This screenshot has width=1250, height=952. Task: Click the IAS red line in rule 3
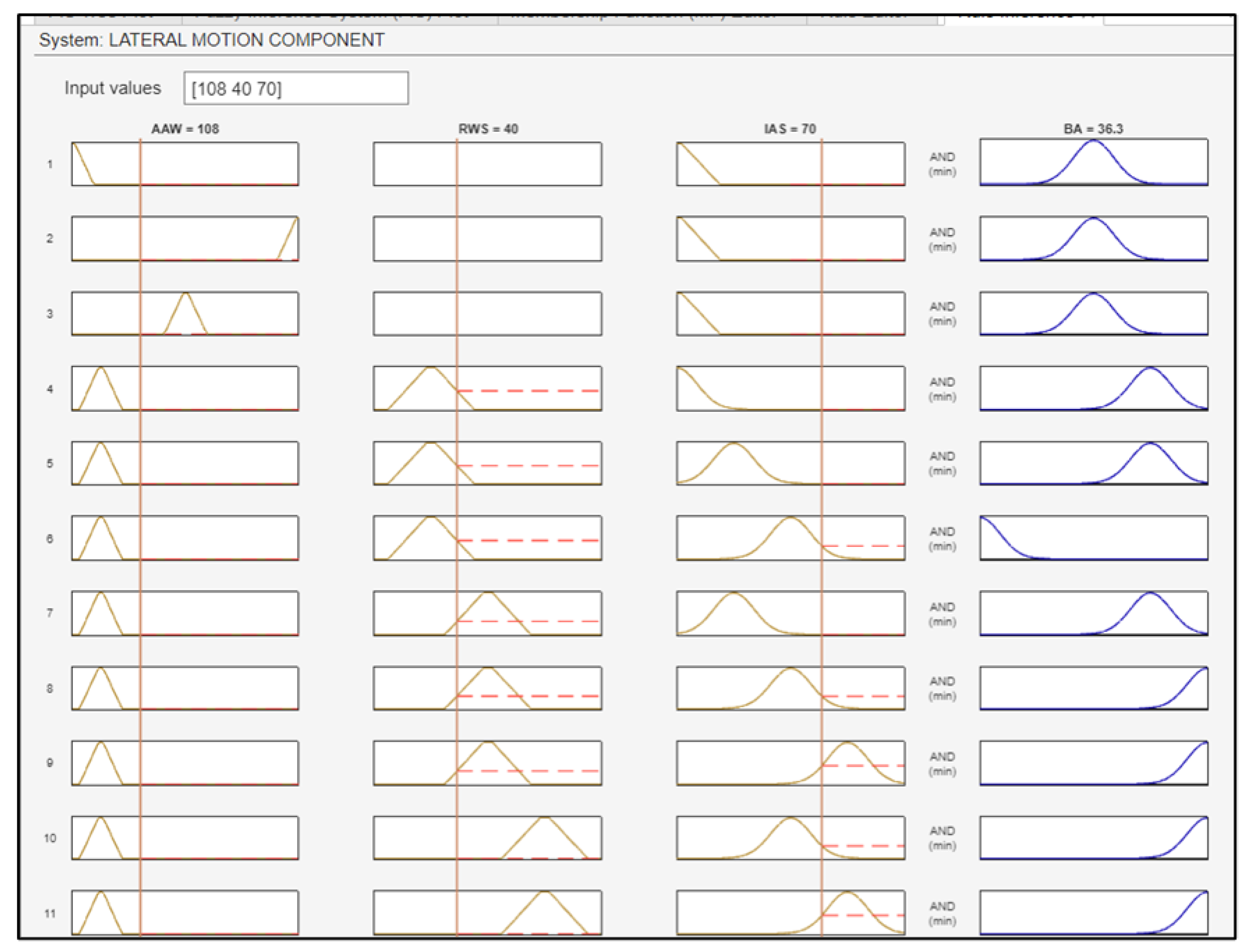pyautogui.click(x=821, y=313)
